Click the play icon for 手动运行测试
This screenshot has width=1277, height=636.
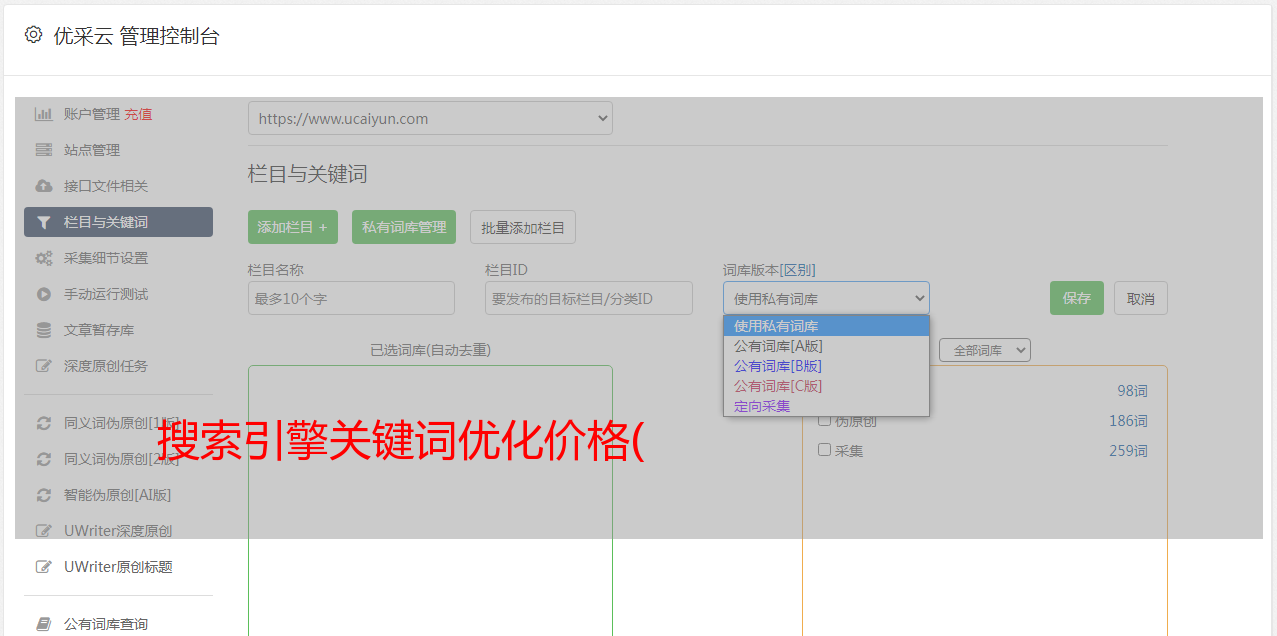(44, 294)
